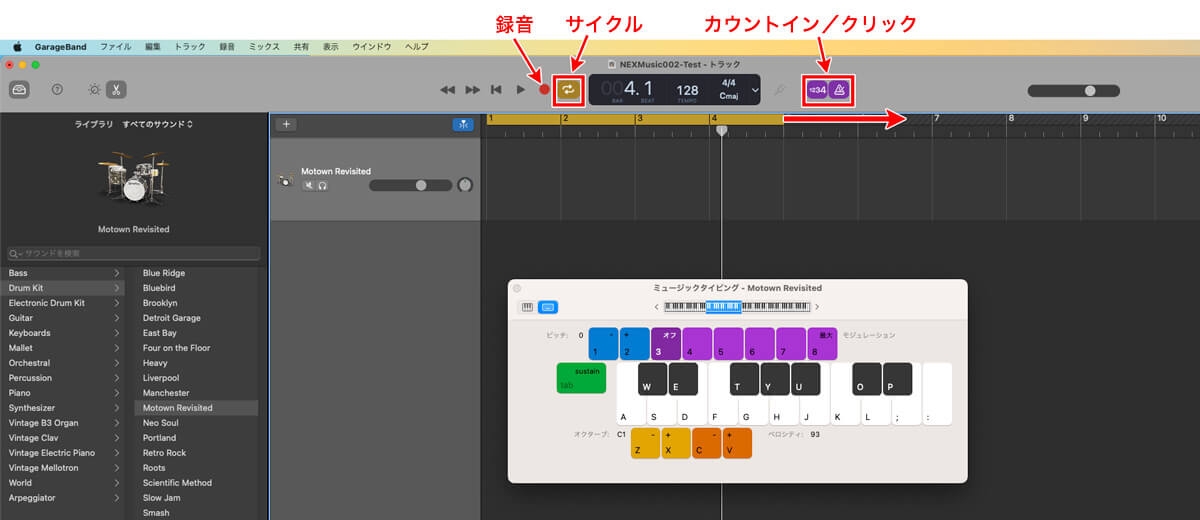Shift keyboard range left in Musical Typing
Viewport: 1200px width, 520px height.
click(x=656, y=307)
